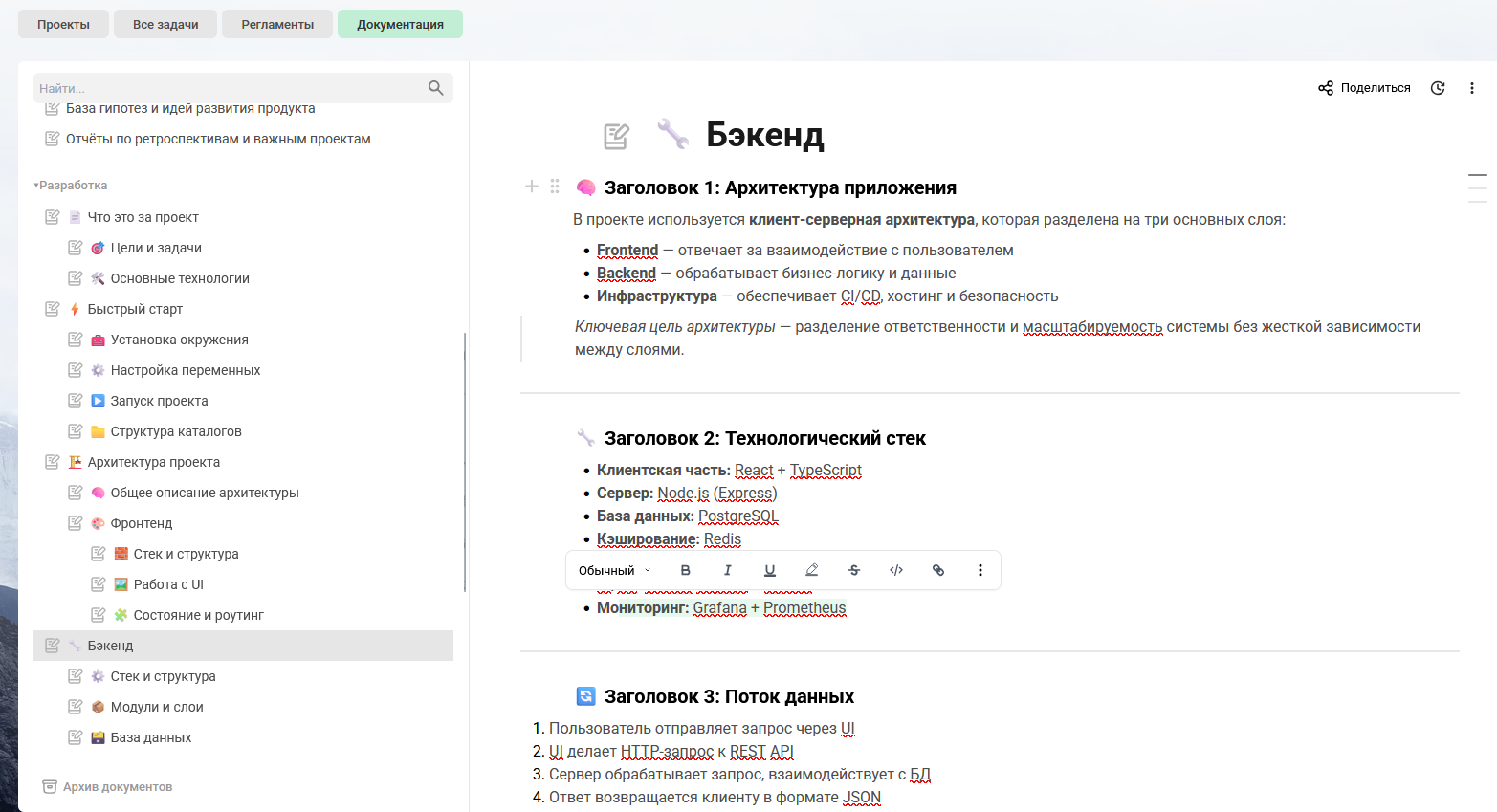Click the Поделиться button

point(1364,87)
